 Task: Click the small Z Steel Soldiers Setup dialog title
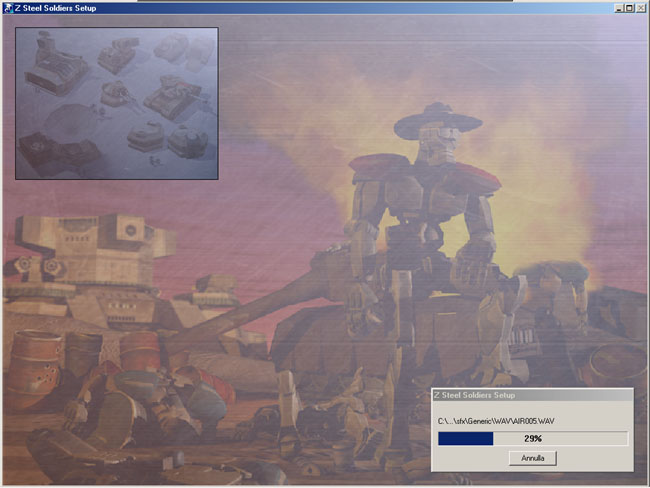coord(474,395)
